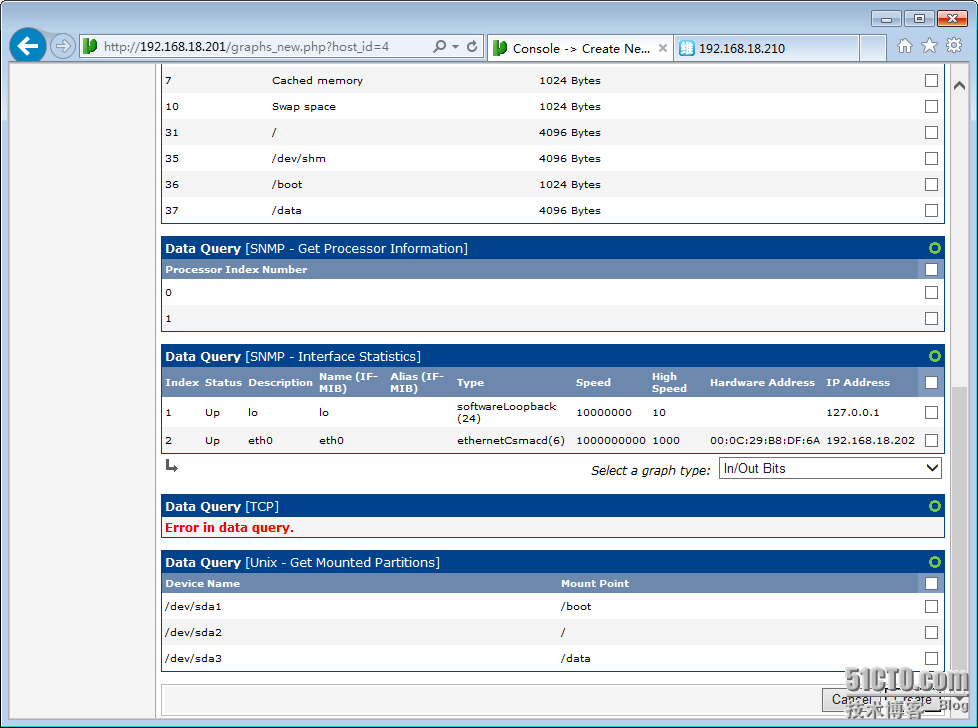Check the eth0 interface row checkbox

pos(931,440)
